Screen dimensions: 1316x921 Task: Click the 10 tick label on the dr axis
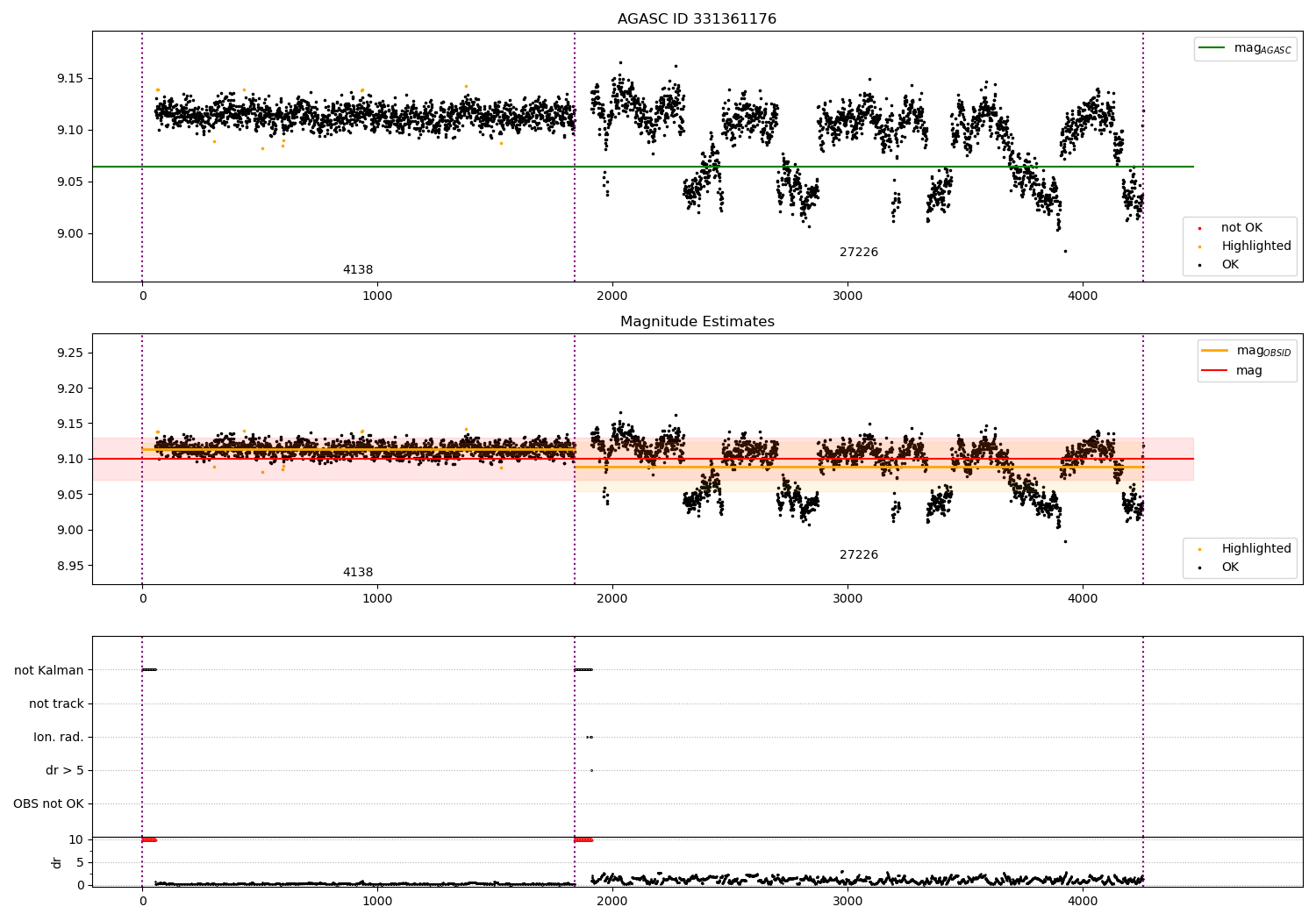point(76,840)
